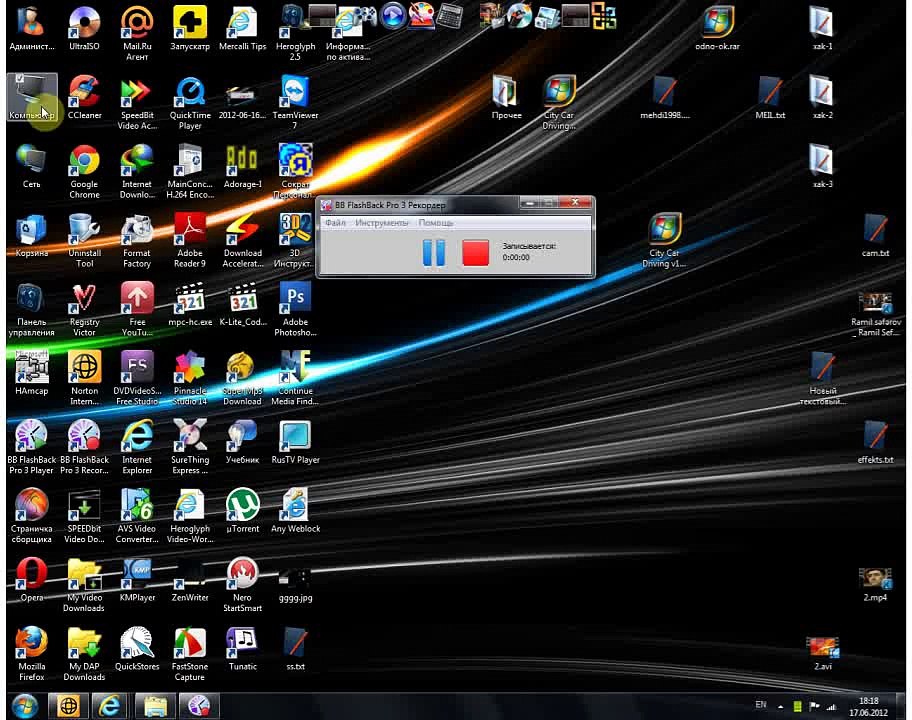Select the Download Accelerator icon
Image resolution: width=912 pixels, height=720 pixels.
[x=243, y=241]
